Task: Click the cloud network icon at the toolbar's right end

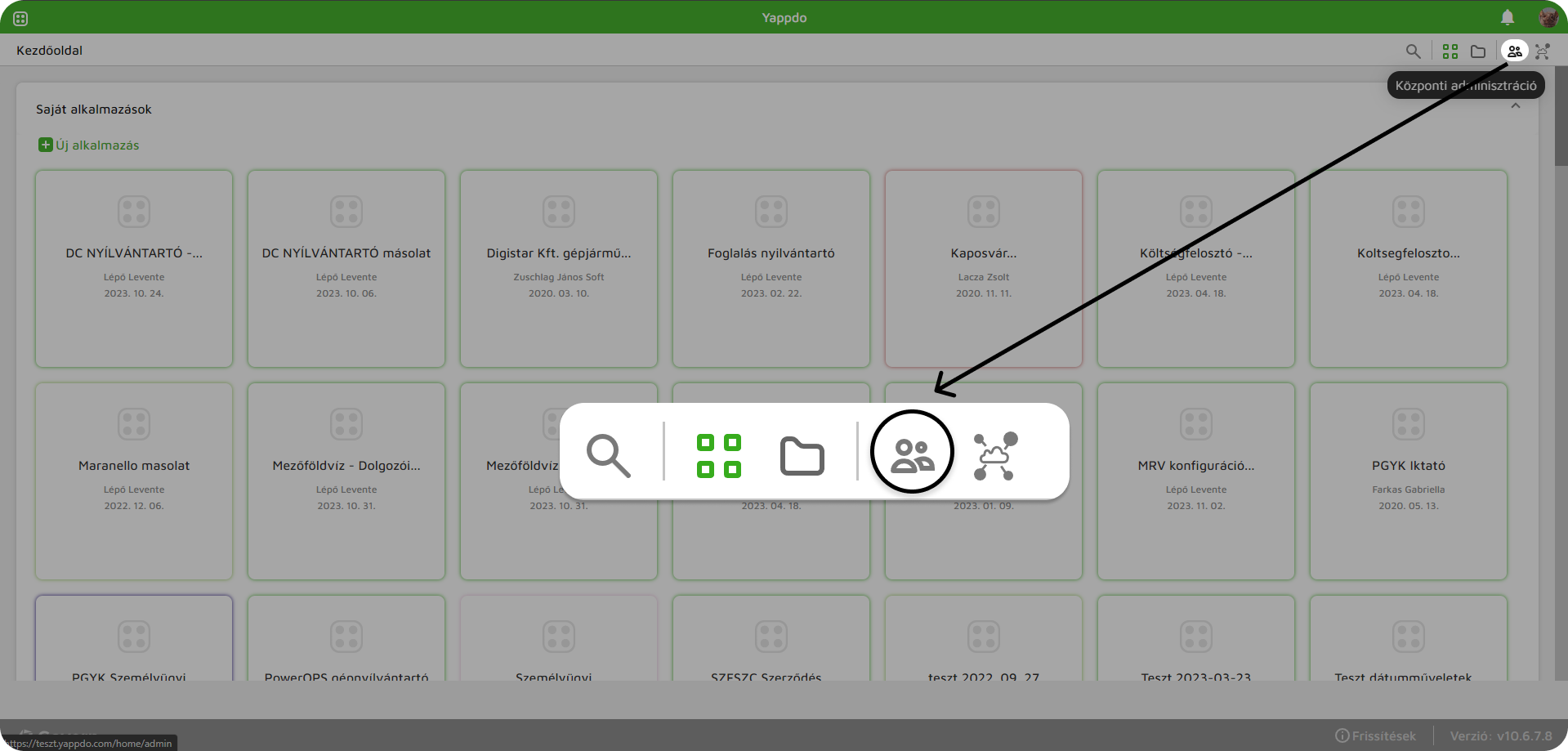Action: click(1543, 51)
